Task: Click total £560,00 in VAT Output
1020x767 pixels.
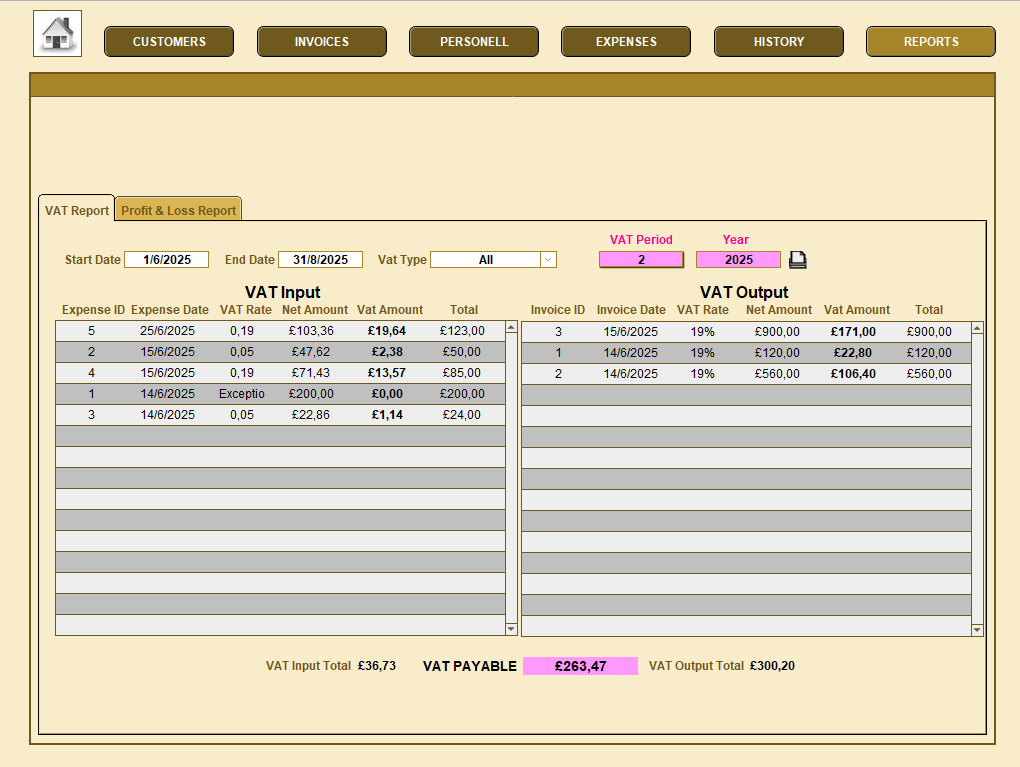Action: [x=929, y=373]
